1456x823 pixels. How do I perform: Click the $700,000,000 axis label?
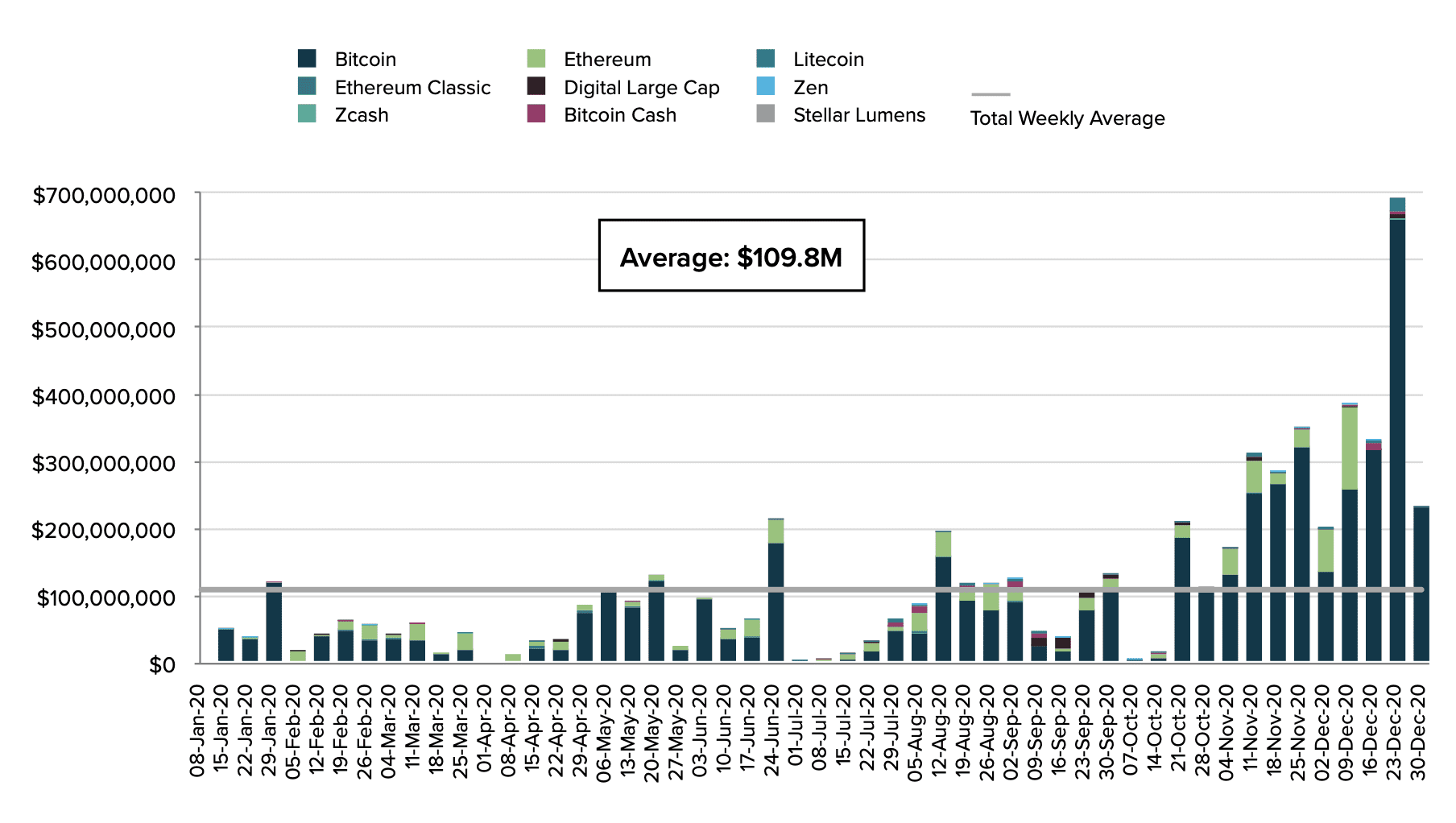click(x=103, y=195)
